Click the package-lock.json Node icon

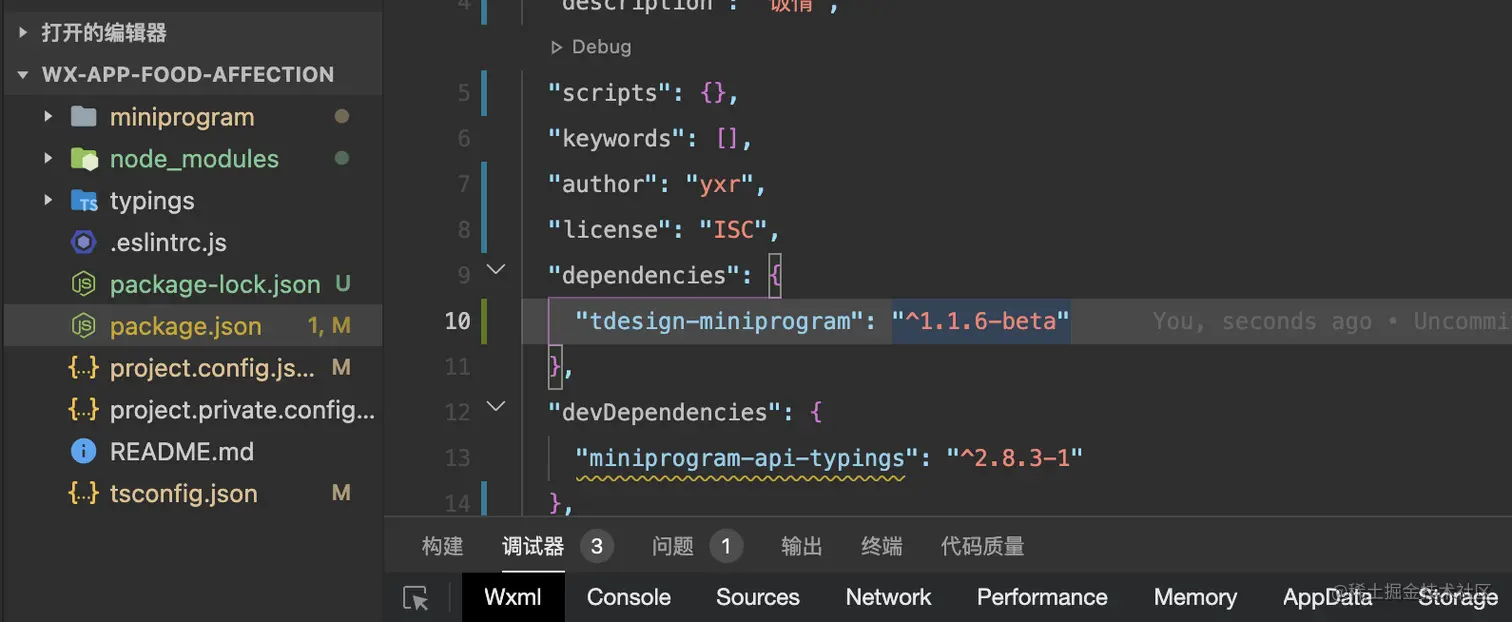click(x=84, y=284)
